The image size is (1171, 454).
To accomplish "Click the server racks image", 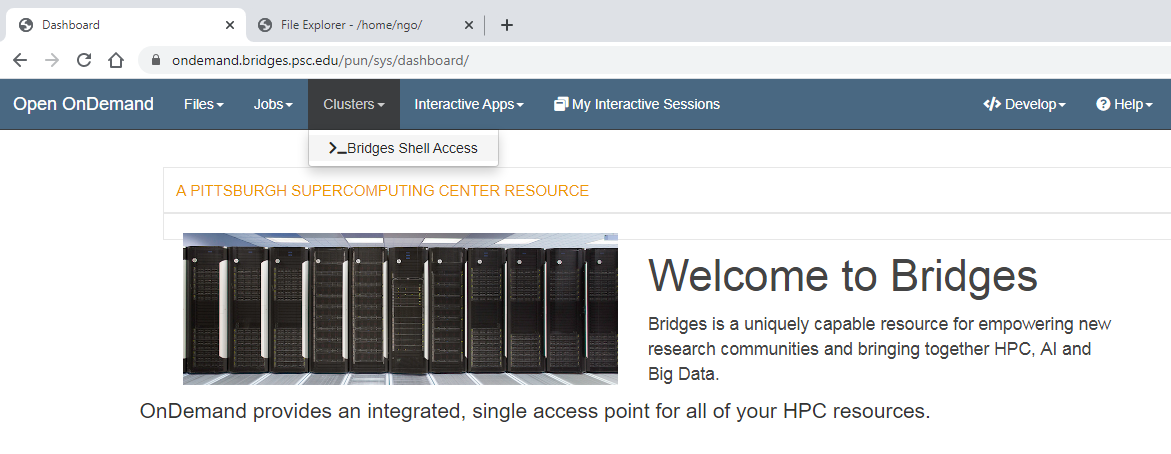I will (x=400, y=309).
